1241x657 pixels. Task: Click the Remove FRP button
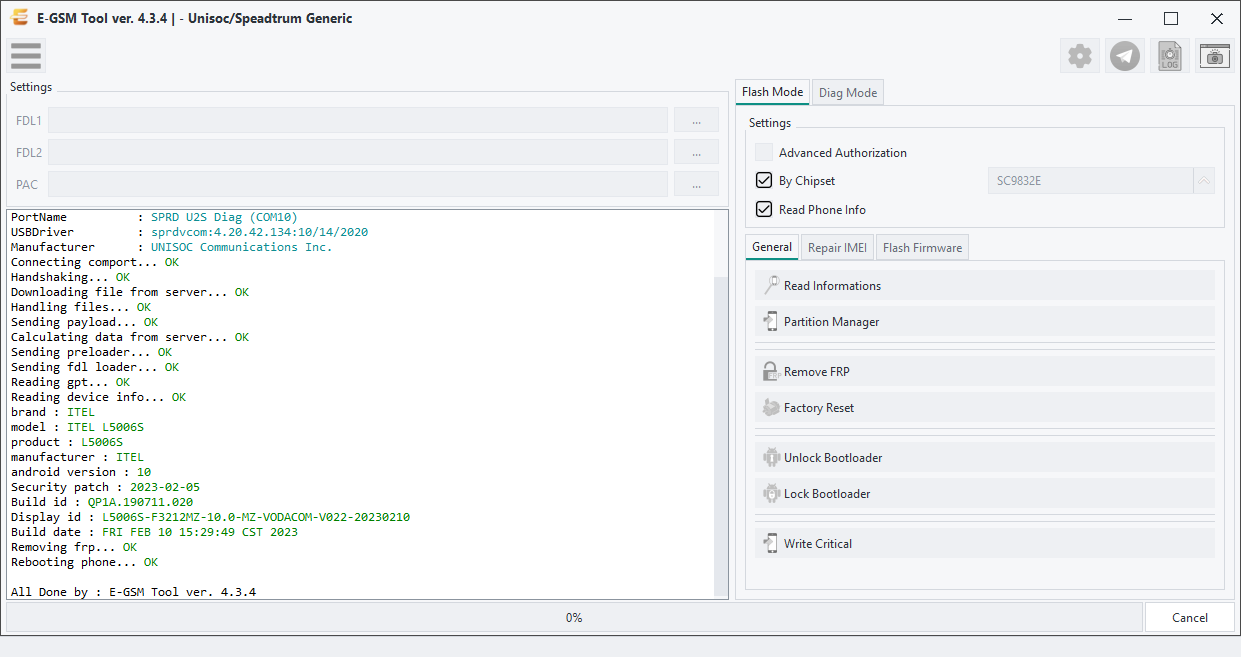pyautogui.click(x=985, y=371)
